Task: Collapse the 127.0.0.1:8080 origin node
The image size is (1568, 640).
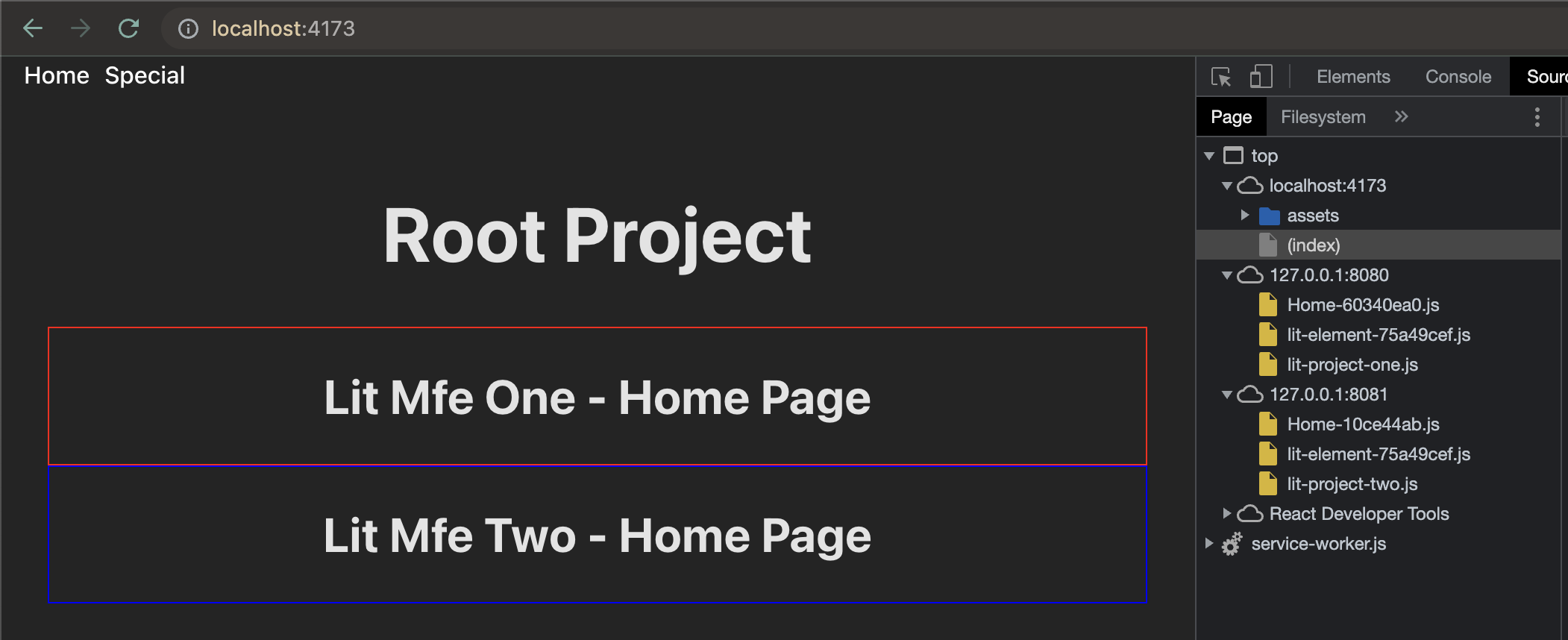Action: (x=1226, y=275)
